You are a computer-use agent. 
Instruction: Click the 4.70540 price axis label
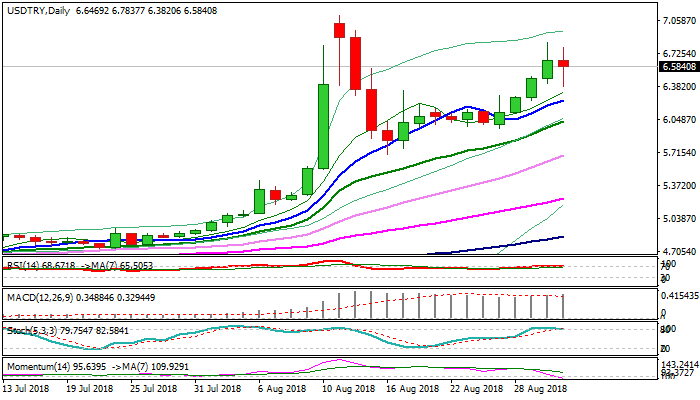(678, 252)
